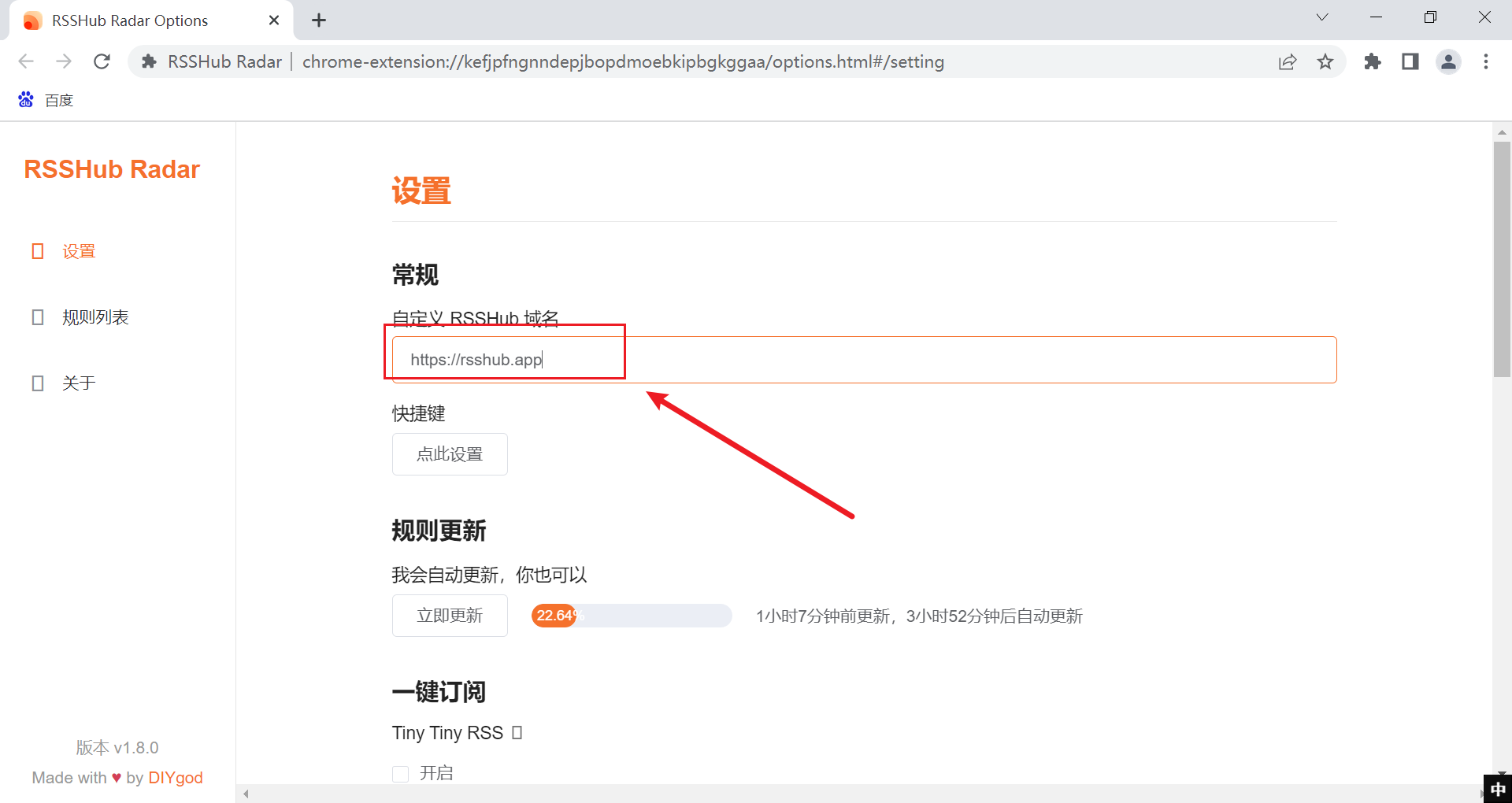Open the Baidu bookmark
1512x803 pixels.
pos(46,100)
